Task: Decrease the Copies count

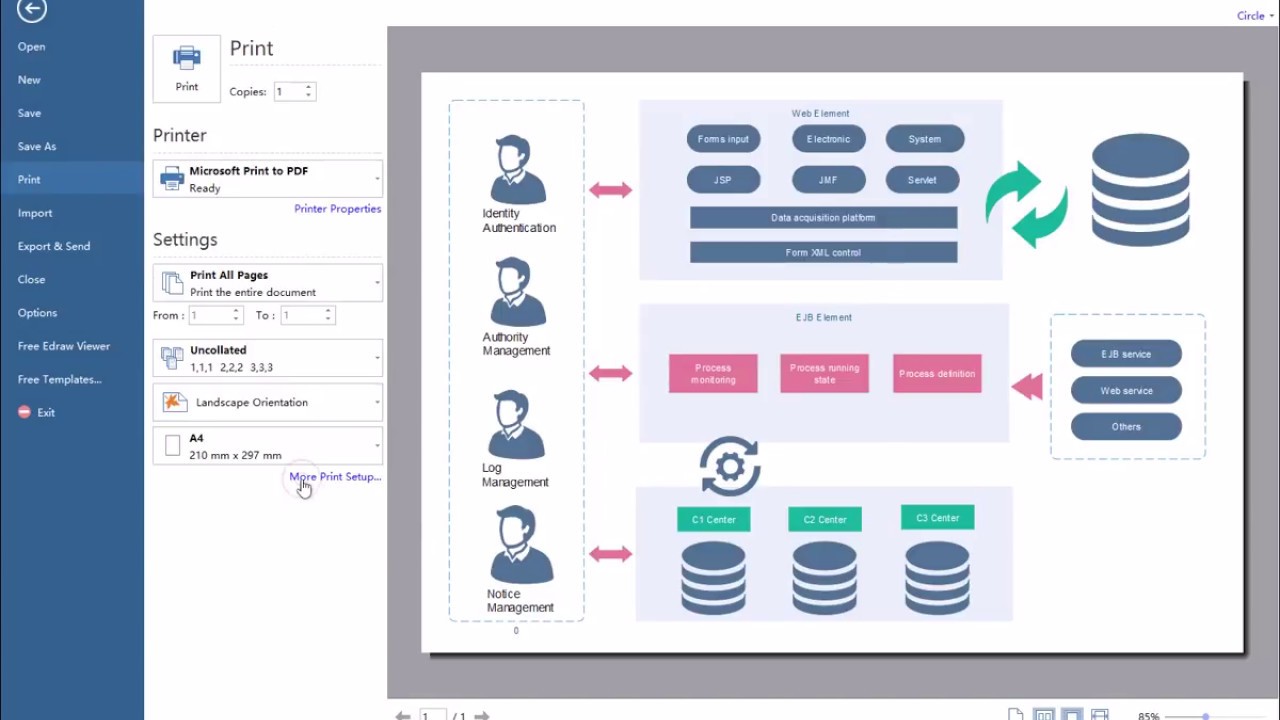Action: point(309,96)
